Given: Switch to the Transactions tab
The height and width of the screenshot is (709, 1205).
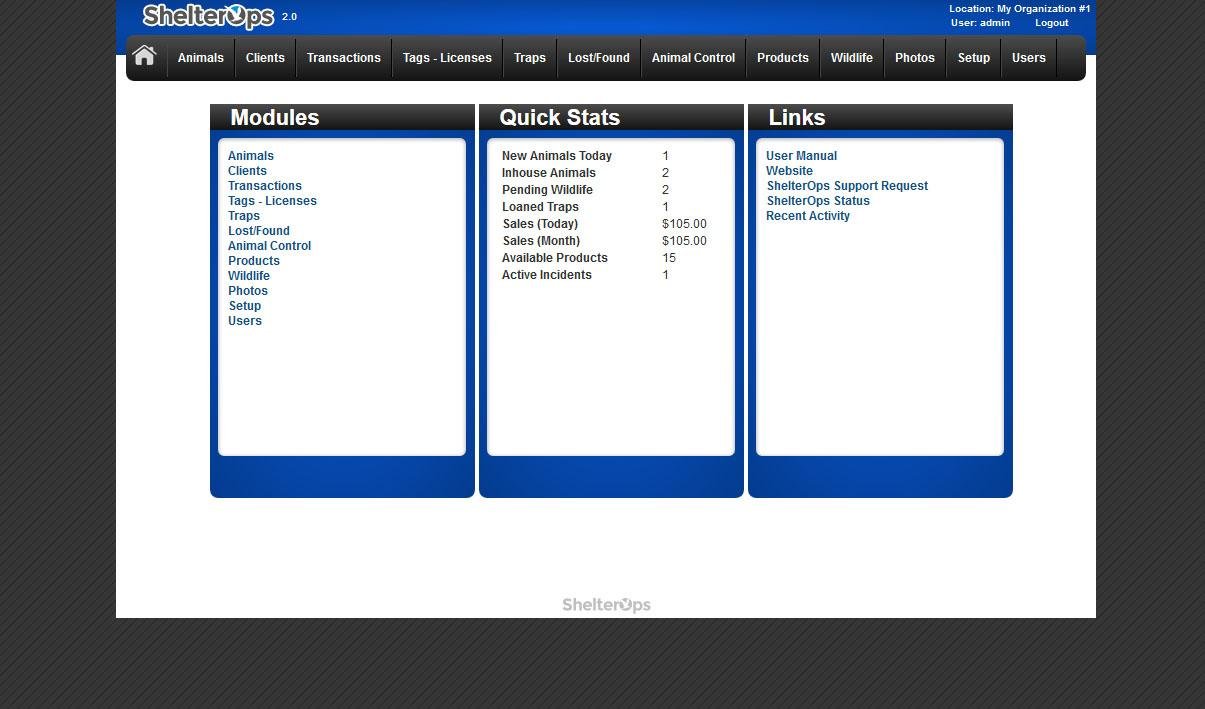Looking at the screenshot, I should [343, 58].
